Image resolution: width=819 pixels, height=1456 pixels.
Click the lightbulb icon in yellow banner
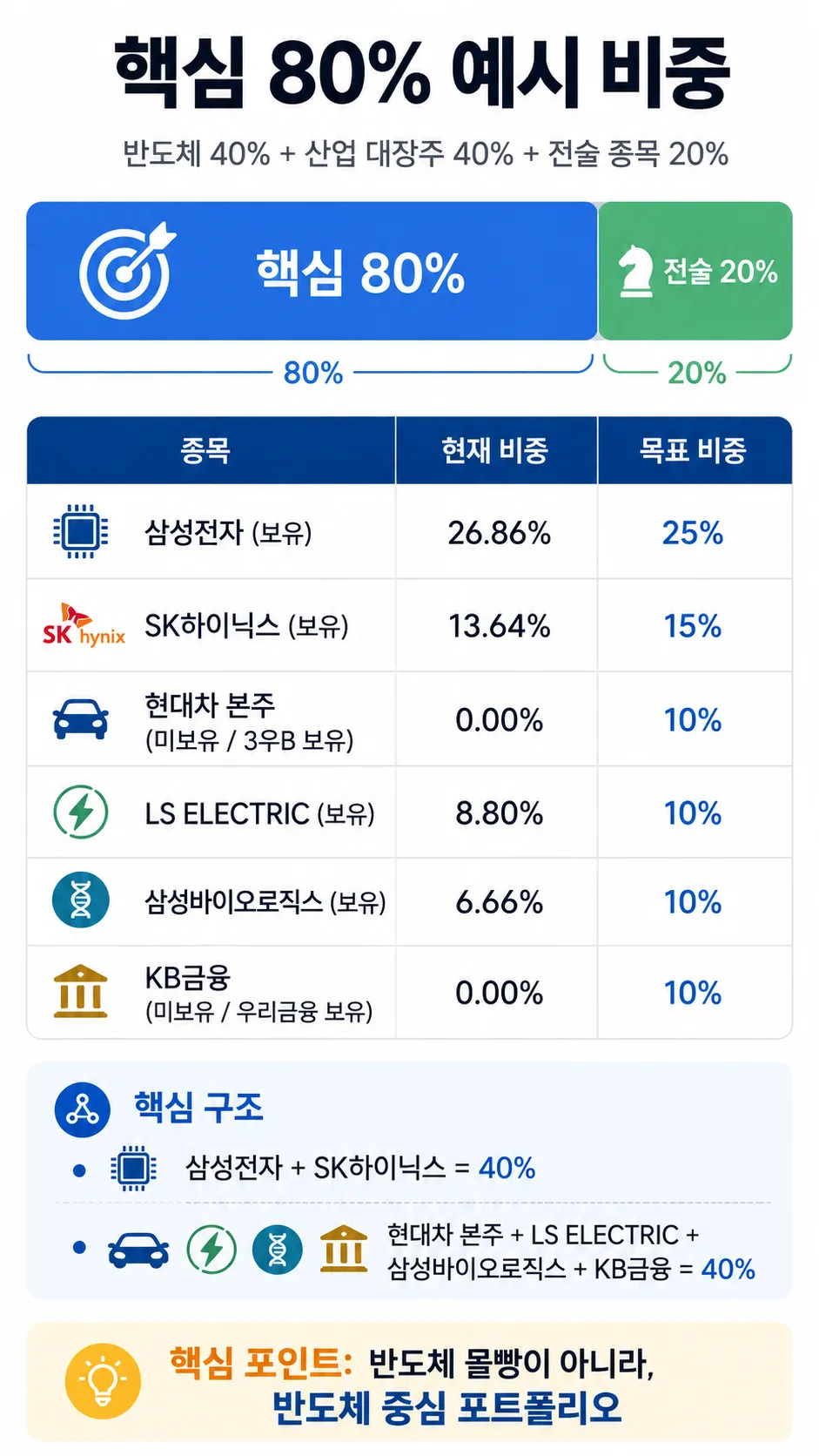click(103, 1381)
